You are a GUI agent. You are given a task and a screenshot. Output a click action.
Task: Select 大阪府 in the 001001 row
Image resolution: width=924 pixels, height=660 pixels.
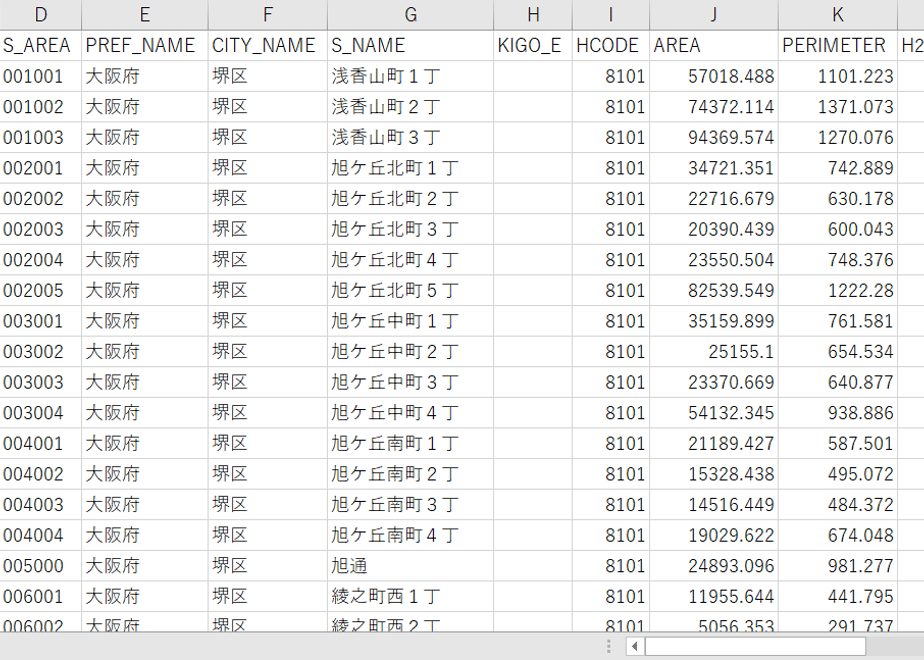tap(144, 76)
